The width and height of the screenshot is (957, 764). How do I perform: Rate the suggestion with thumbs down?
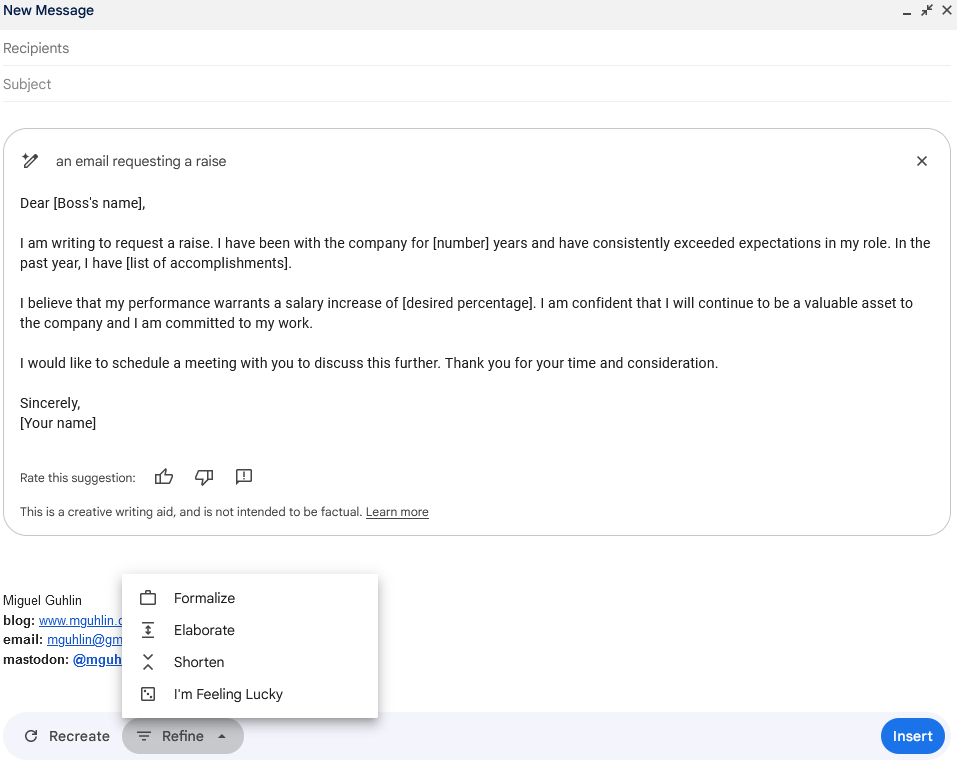click(x=204, y=477)
